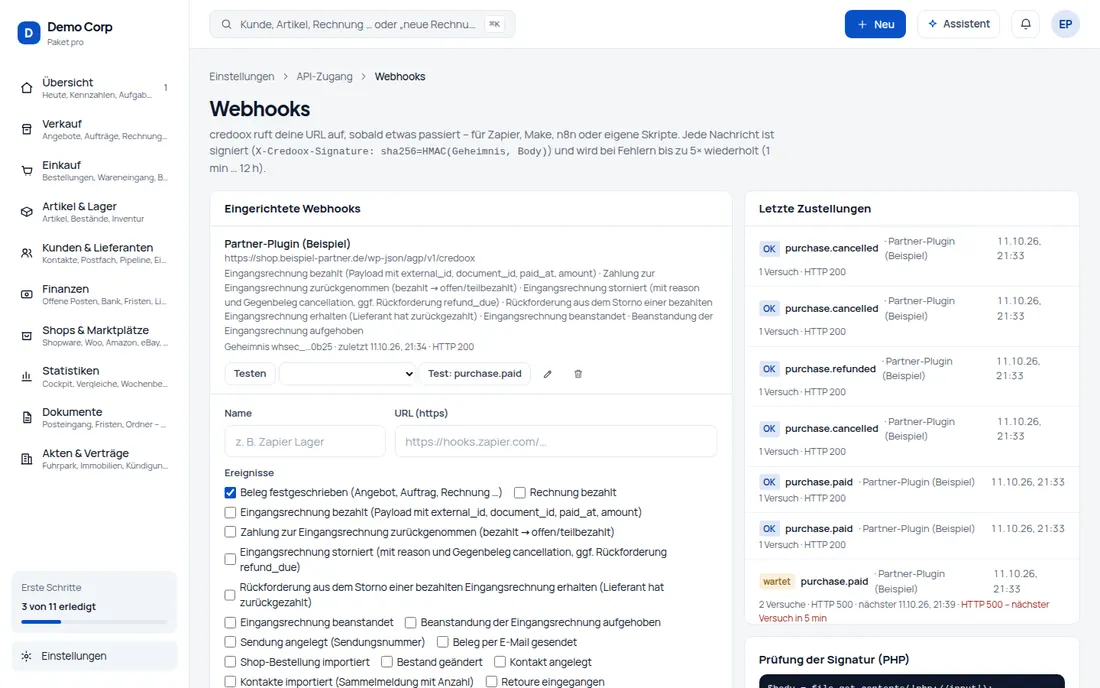1100x688 pixels.
Task: Click the ⌘K shortcut badge in search
Action: [495, 24]
